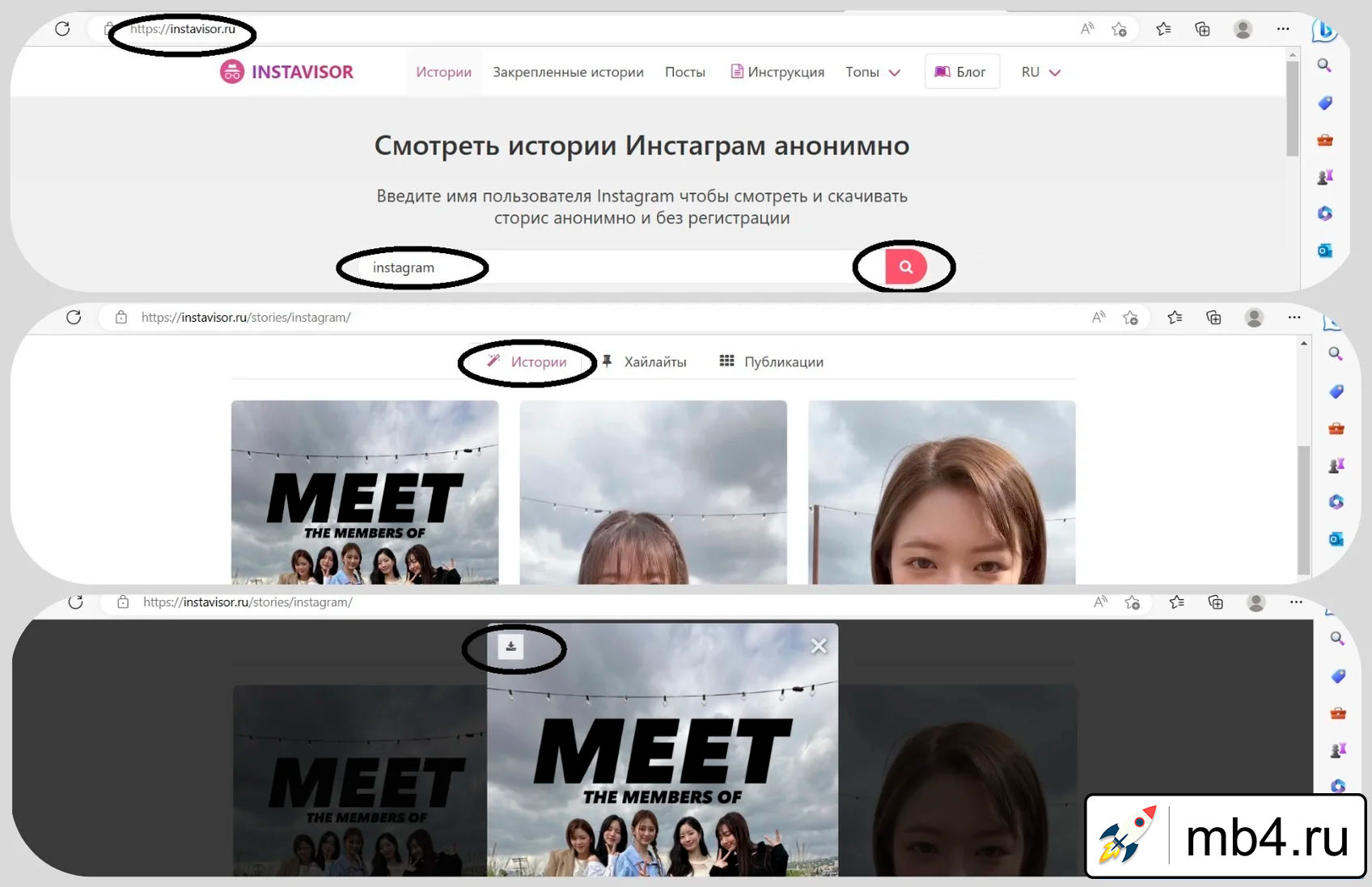1372x887 pixels.
Task: Open three-dots menu in stories grid browser
Action: point(1294,318)
